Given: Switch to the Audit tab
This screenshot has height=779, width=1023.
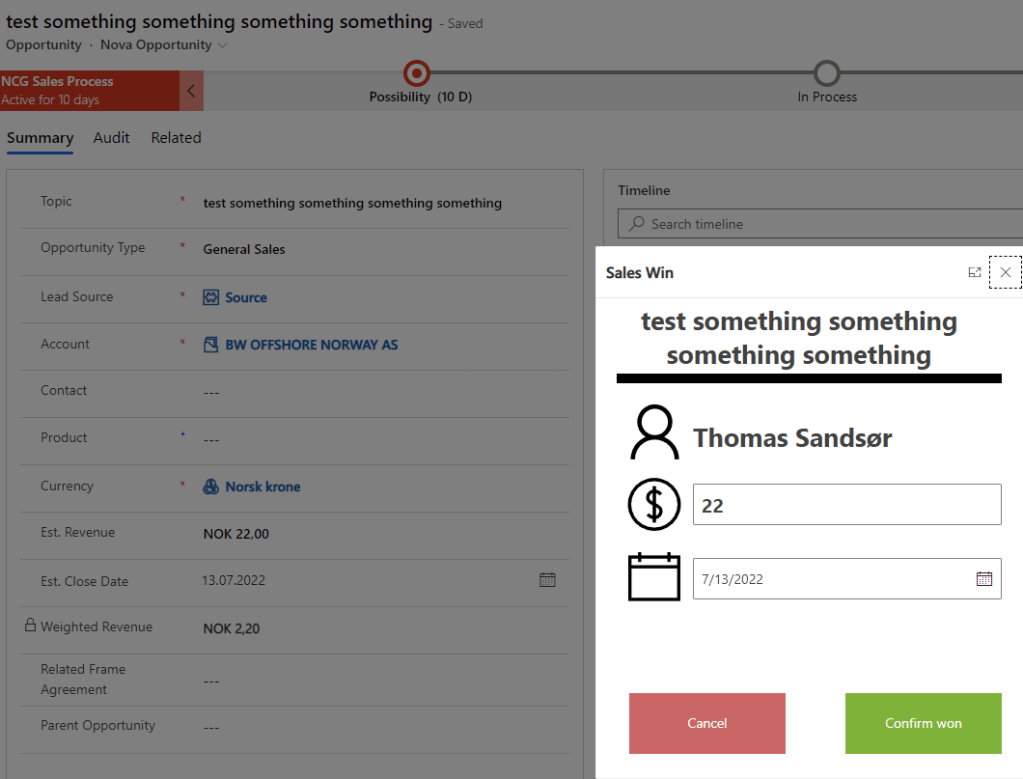Looking at the screenshot, I should click(111, 138).
